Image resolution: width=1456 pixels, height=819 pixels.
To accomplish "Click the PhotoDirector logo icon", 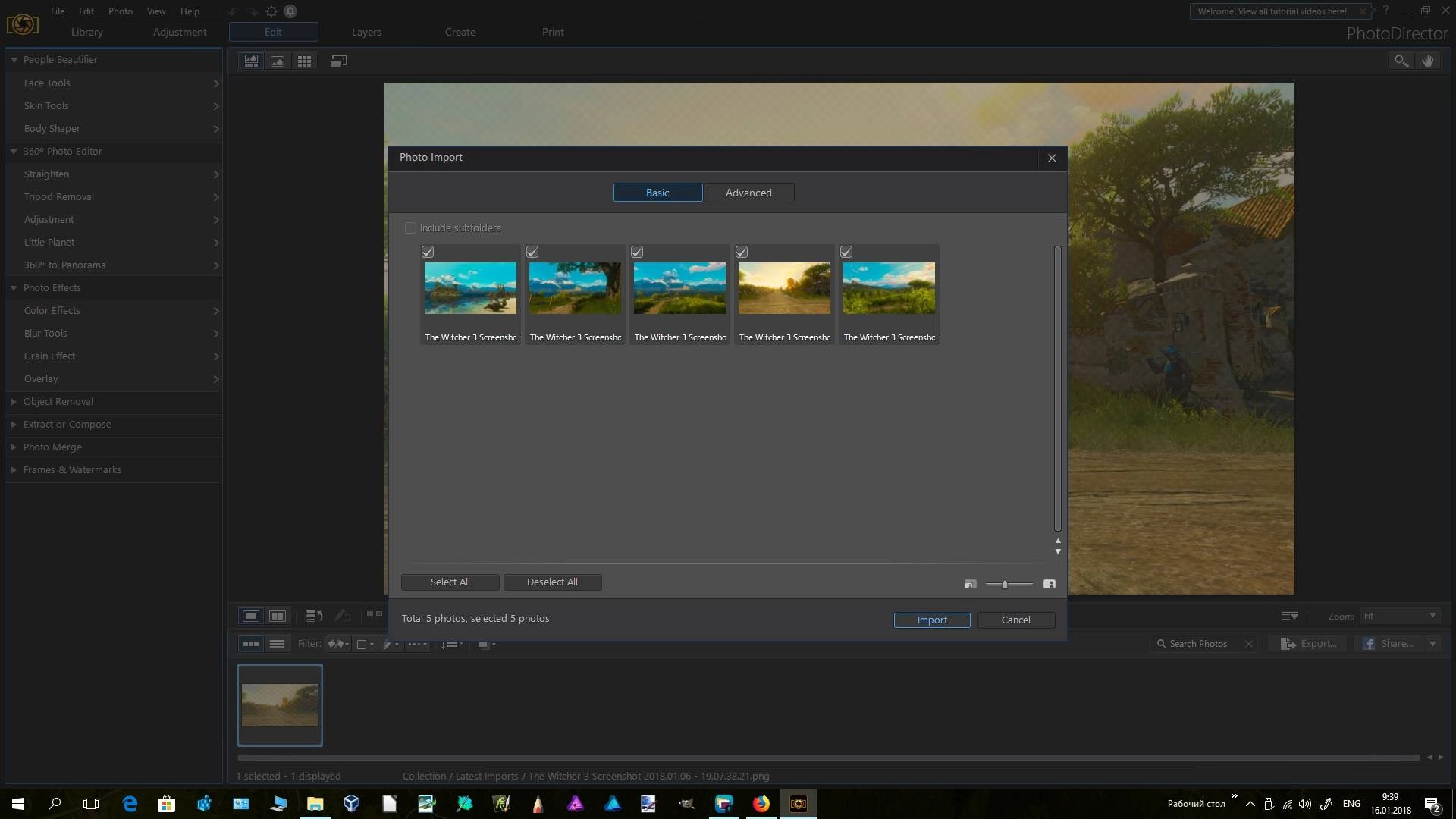I will [22, 24].
